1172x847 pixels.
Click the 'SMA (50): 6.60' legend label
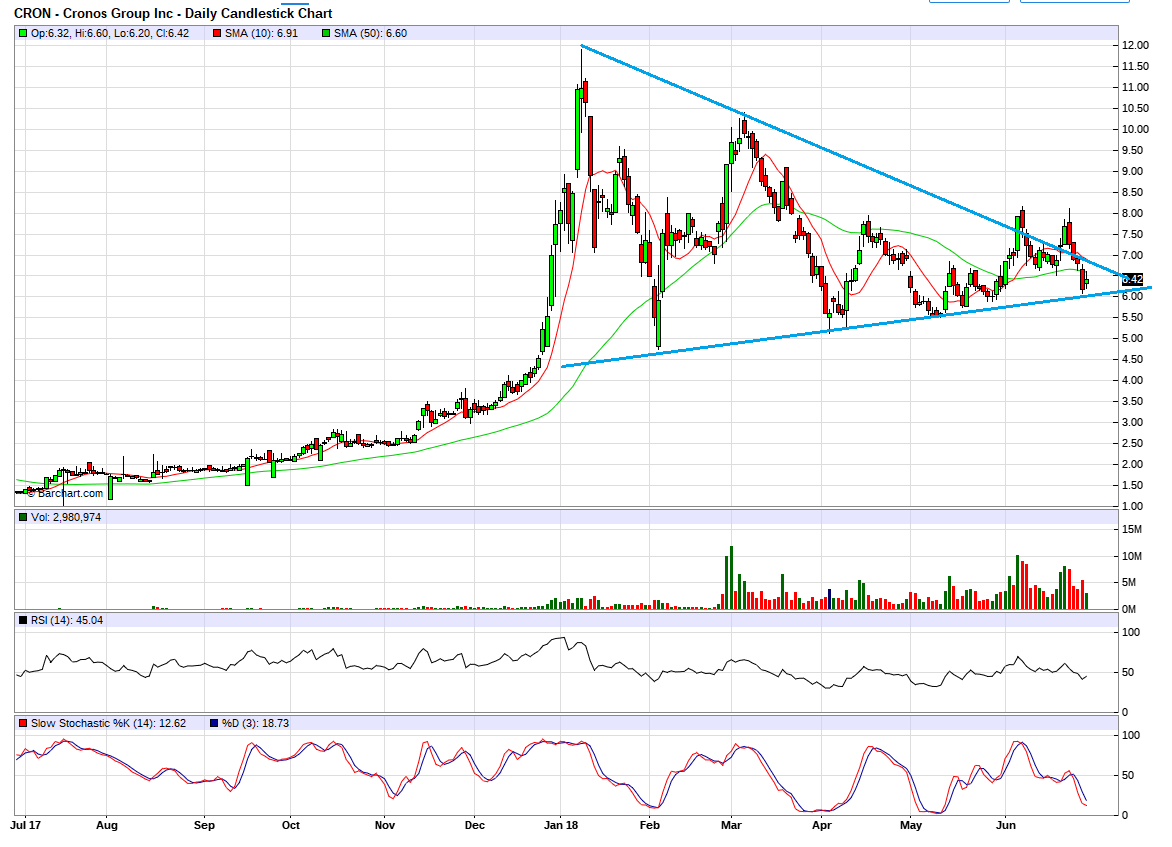pos(371,33)
